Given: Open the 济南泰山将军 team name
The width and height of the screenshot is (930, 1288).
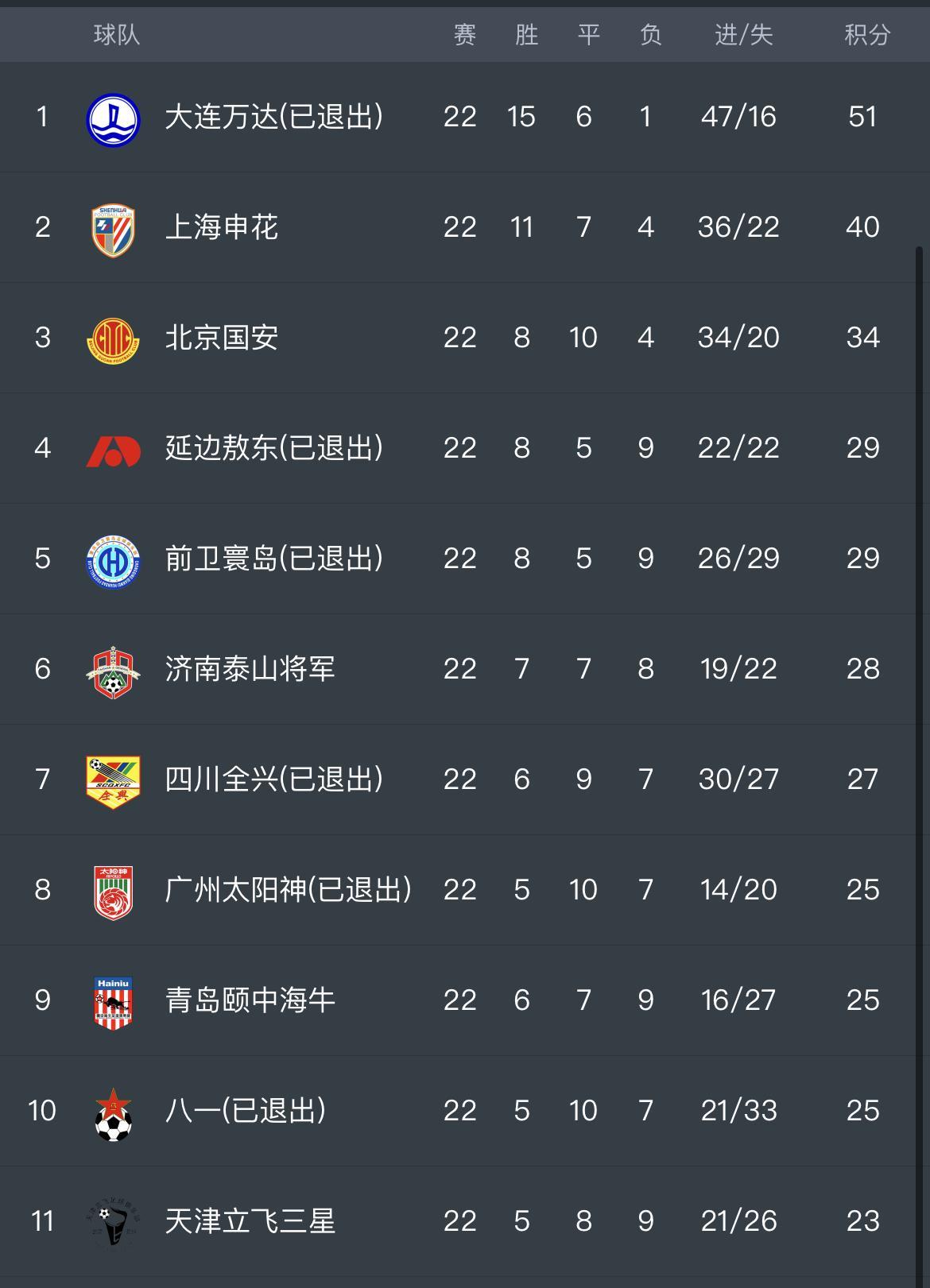Looking at the screenshot, I should point(250,669).
